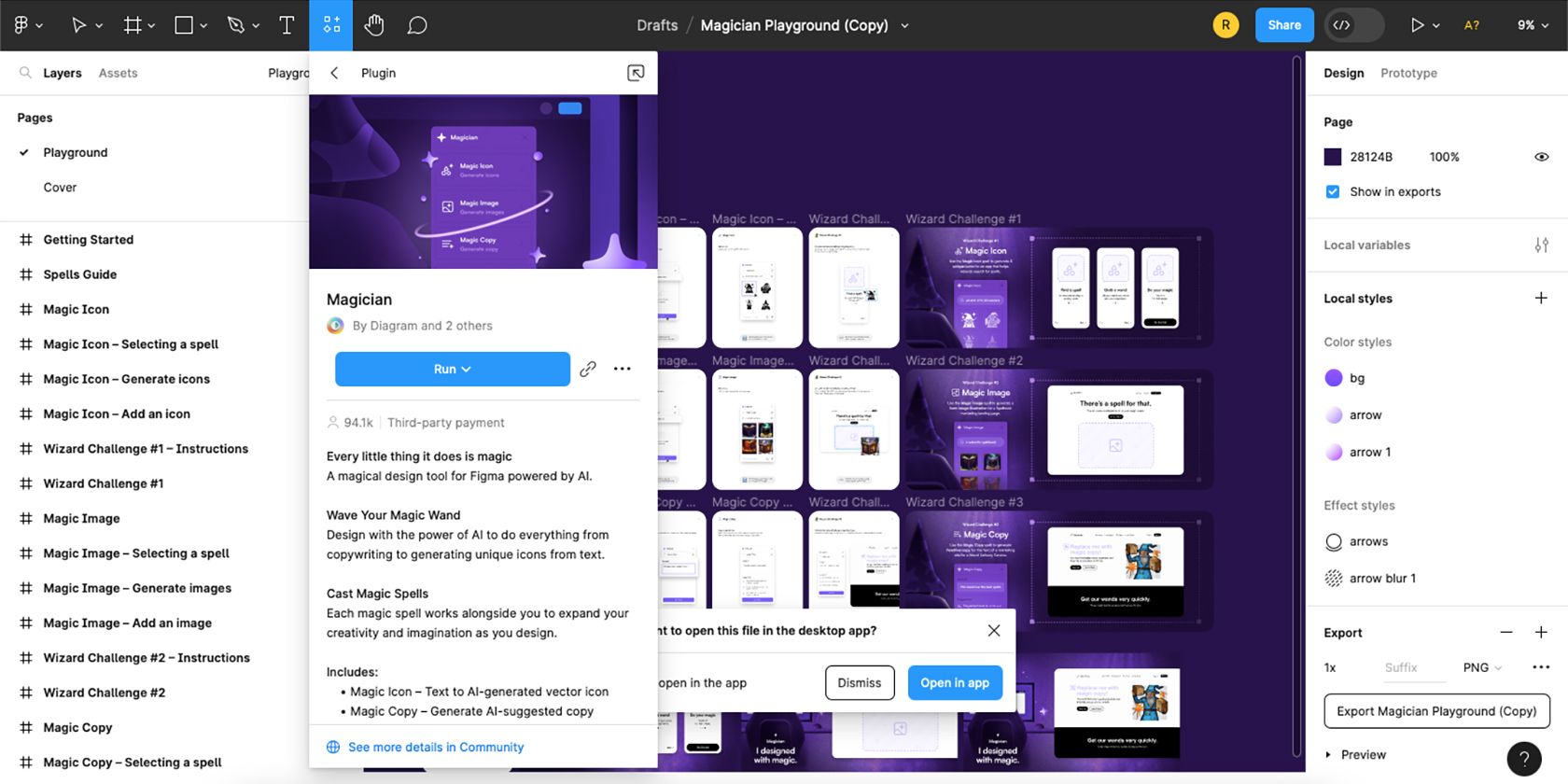
Task: Click the Open in app button
Action: coord(955,683)
